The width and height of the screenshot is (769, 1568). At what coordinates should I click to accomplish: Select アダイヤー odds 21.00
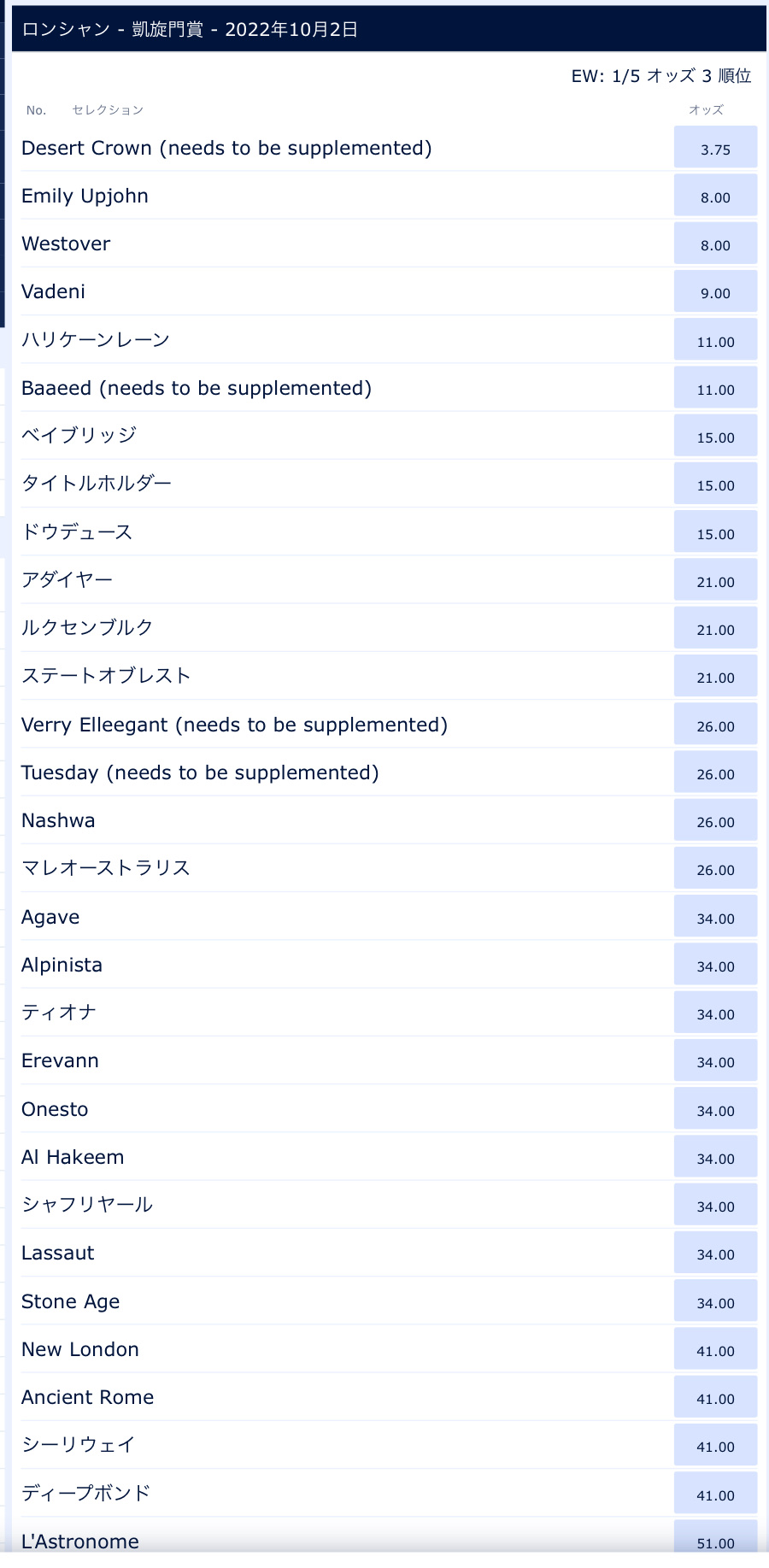(x=715, y=579)
